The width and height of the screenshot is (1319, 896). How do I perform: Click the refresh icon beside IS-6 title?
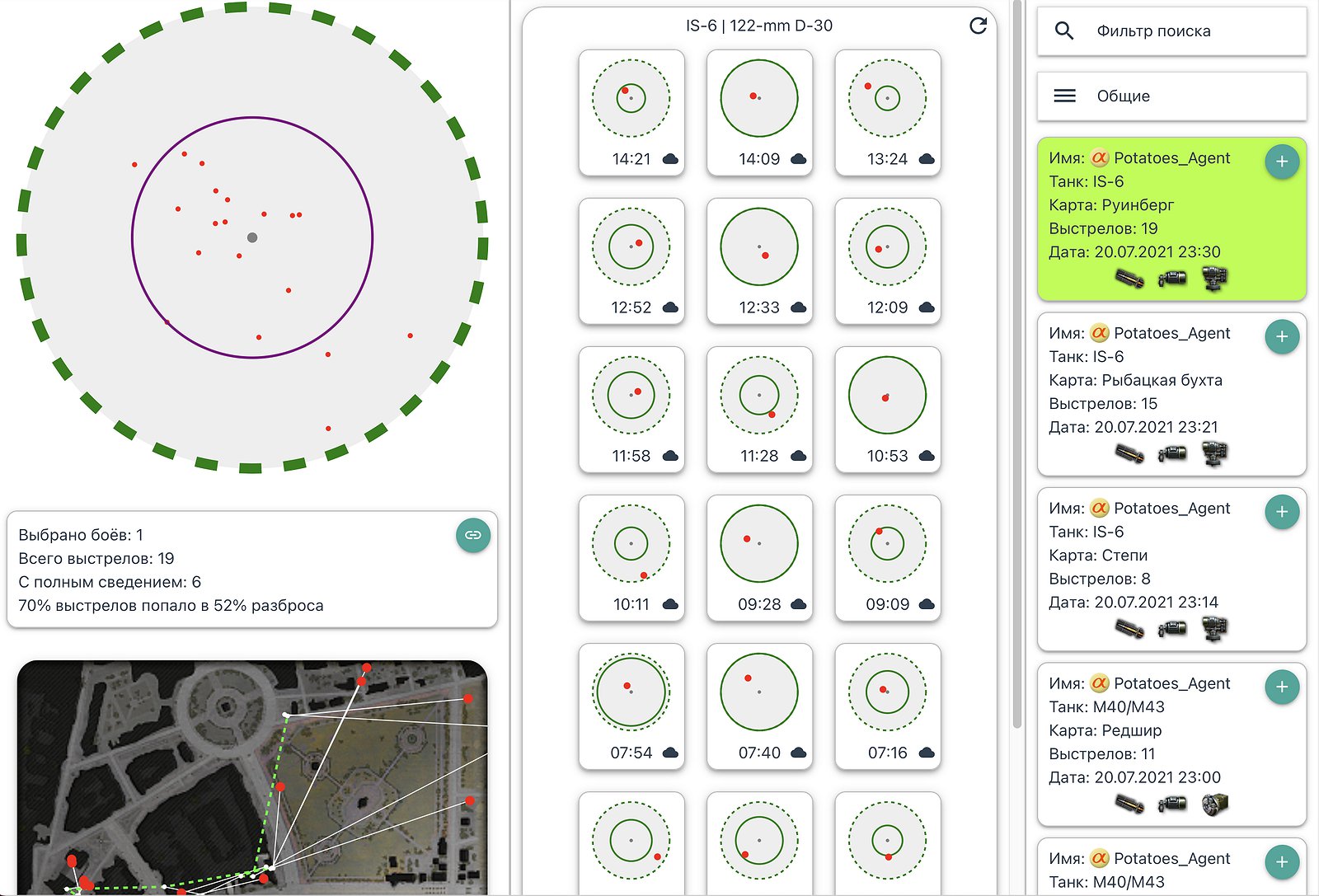click(978, 26)
